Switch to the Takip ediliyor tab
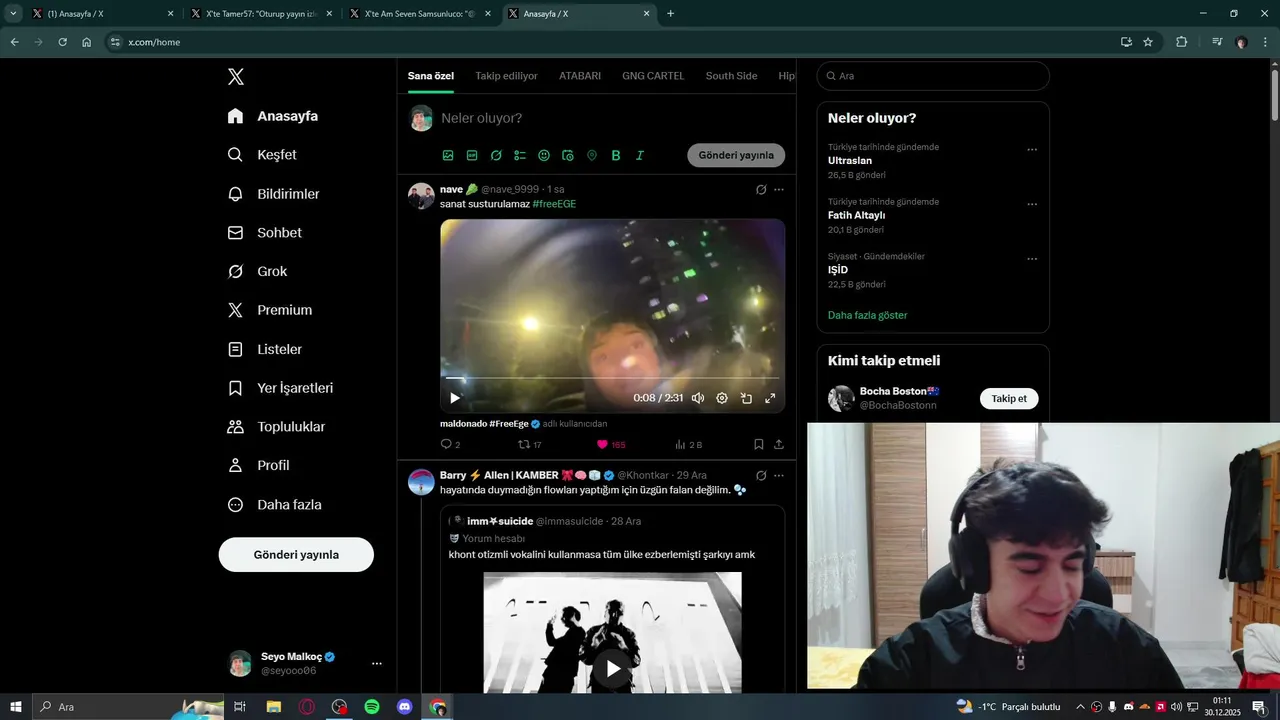Viewport: 1280px width, 720px height. [506, 76]
